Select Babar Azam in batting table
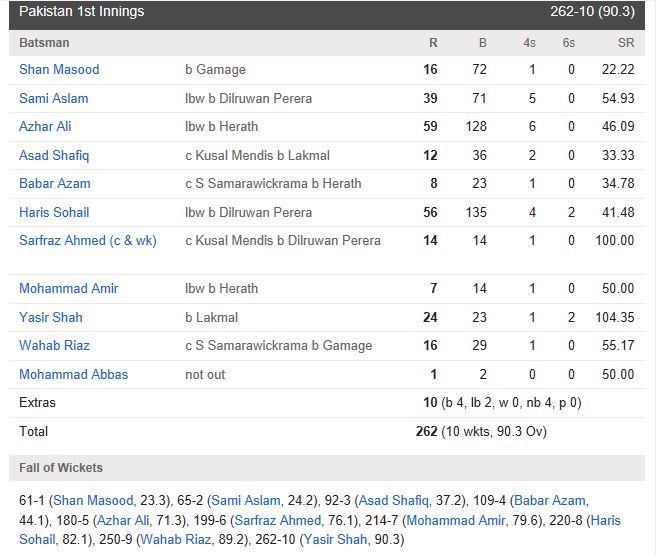 (55, 183)
